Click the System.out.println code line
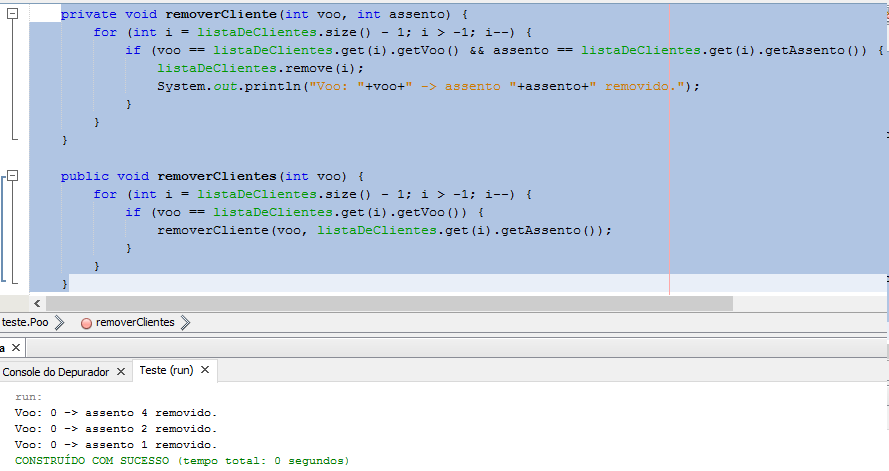Viewport: 889px width, 471px height. coord(428,86)
